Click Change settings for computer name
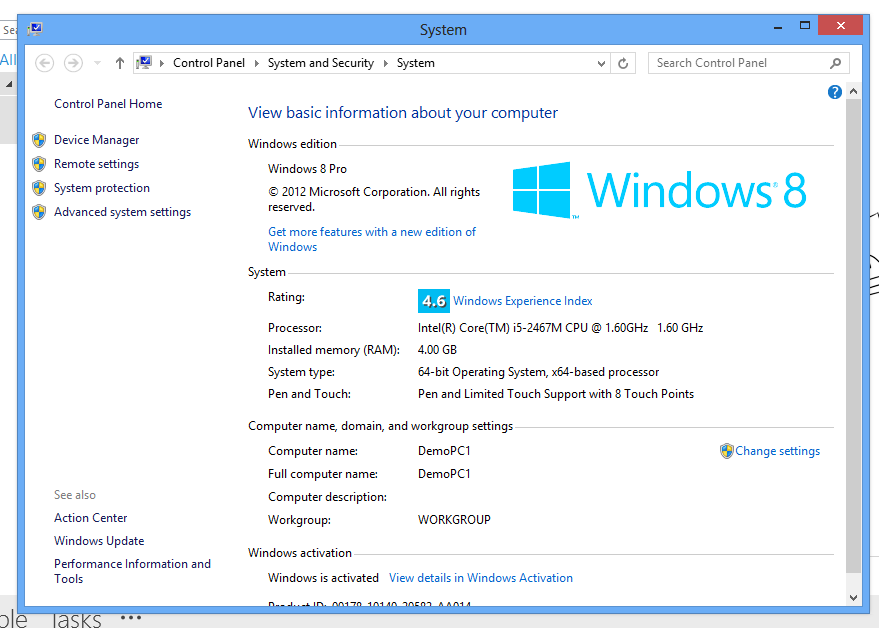This screenshot has width=879, height=628. [x=777, y=451]
